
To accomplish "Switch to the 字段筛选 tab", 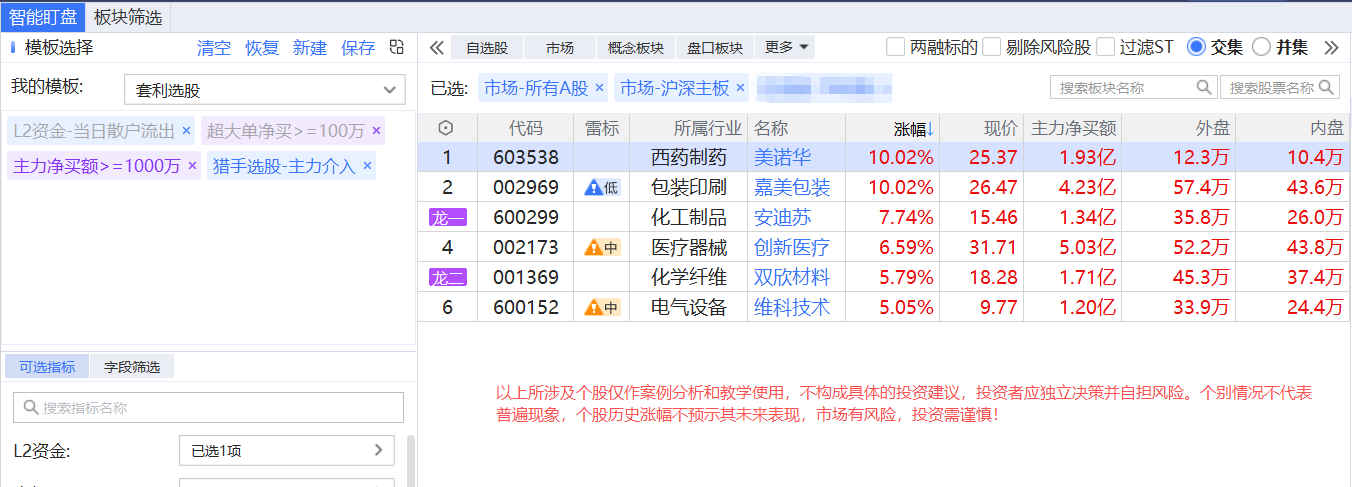I will (132, 367).
